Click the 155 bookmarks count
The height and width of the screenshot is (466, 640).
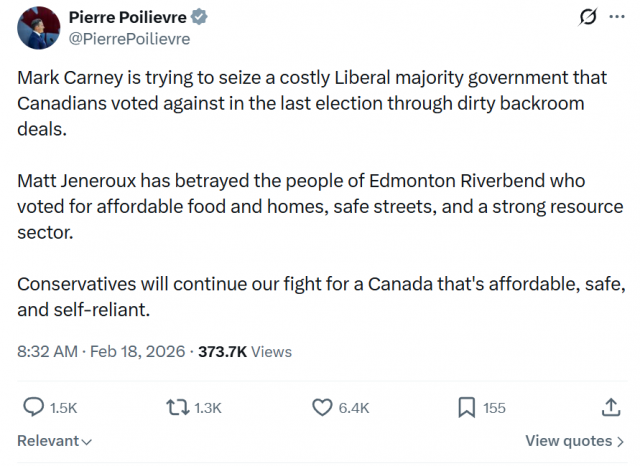coord(494,408)
